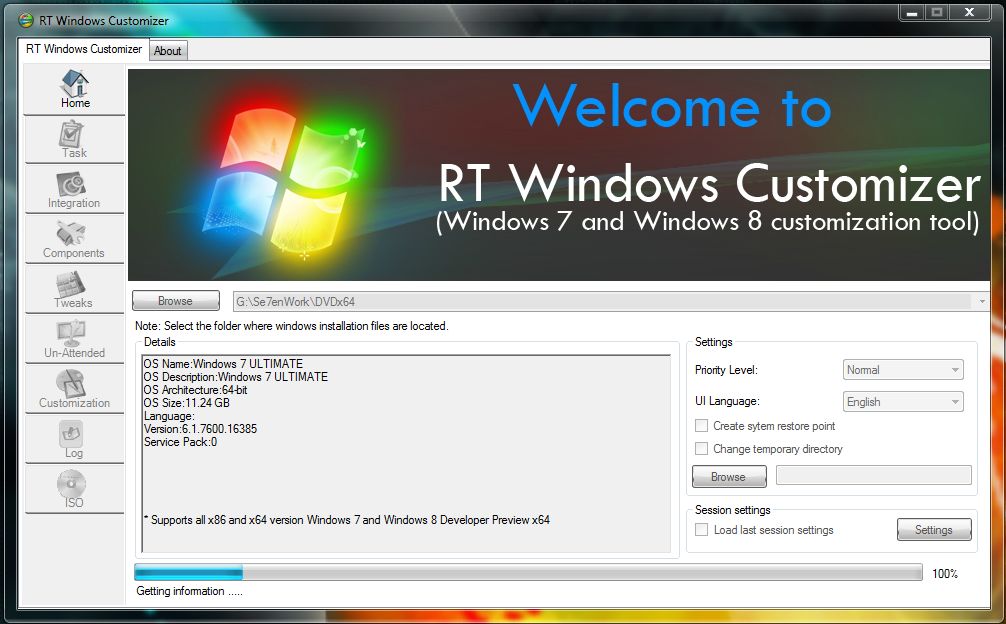Viewport: 1006px width, 624px height.
Task: Click the progress bar
Action: click(528, 572)
